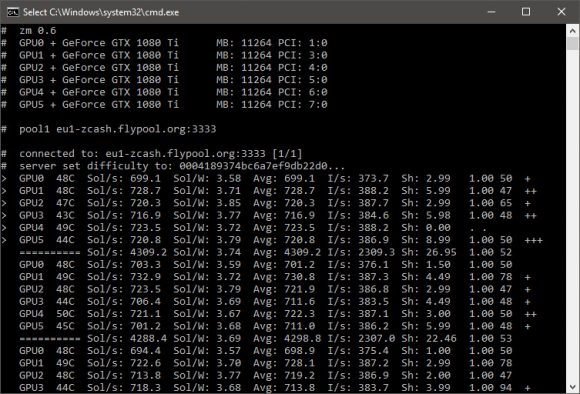Click the GPU0 GeForce GTX 1080 Ti line
Viewport: 580px width, 394px height.
[173, 43]
